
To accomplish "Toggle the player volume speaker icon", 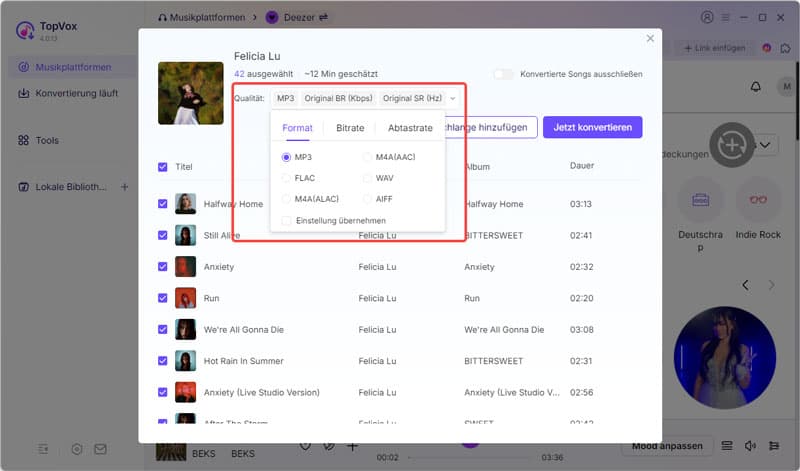I will coord(750,446).
